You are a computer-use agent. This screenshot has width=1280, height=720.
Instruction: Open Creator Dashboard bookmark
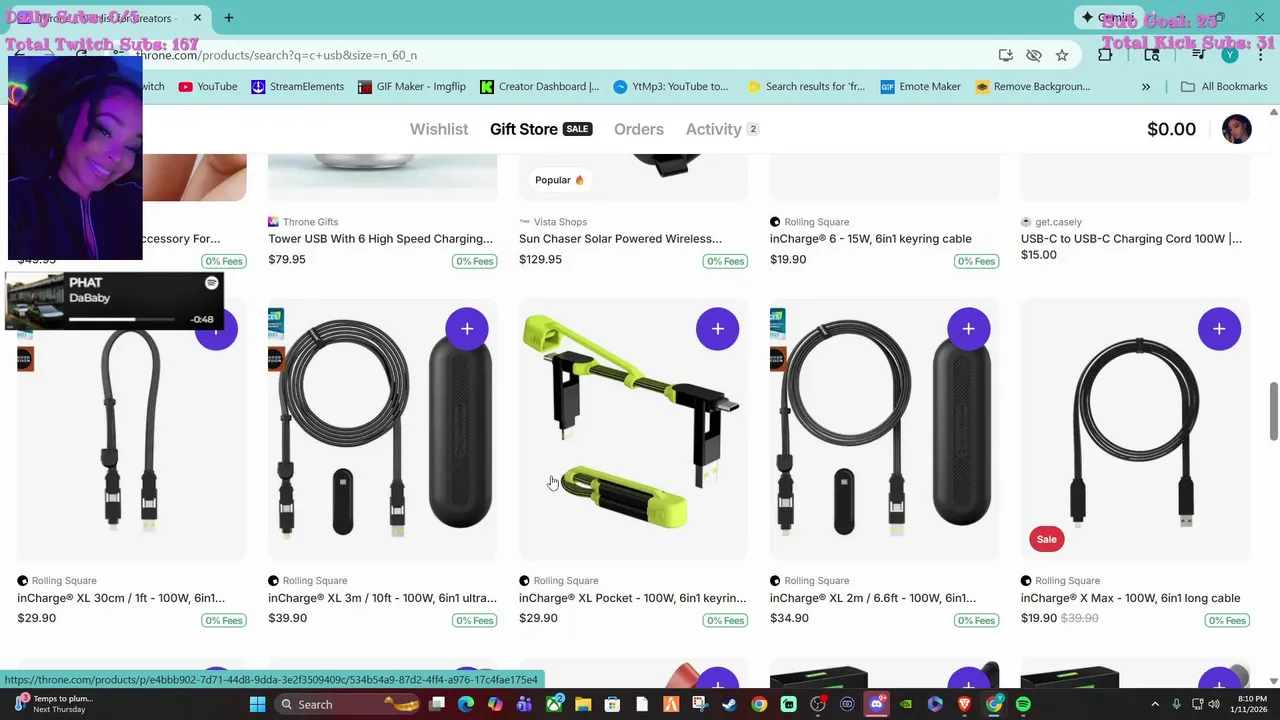[x=540, y=87]
